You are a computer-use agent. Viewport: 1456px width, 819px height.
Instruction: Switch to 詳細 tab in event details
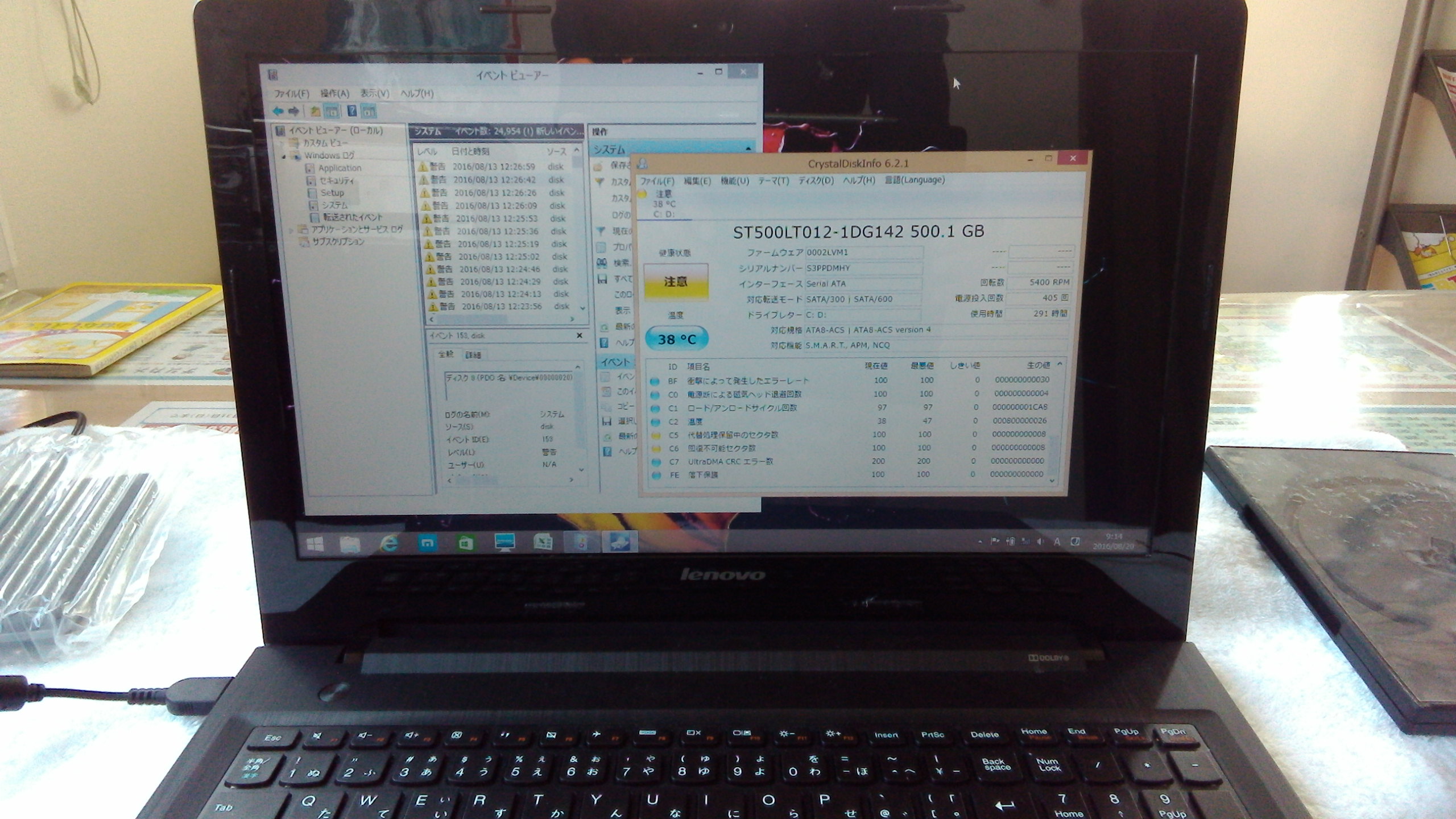click(473, 355)
